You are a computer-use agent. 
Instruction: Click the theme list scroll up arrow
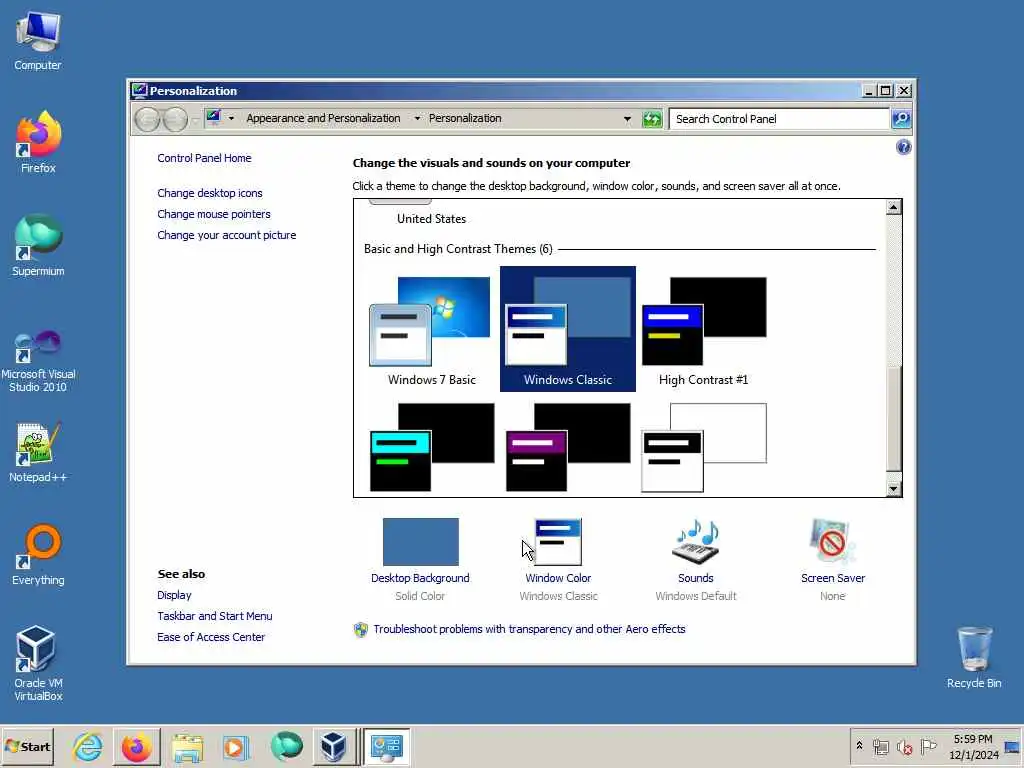(x=893, y=208)
